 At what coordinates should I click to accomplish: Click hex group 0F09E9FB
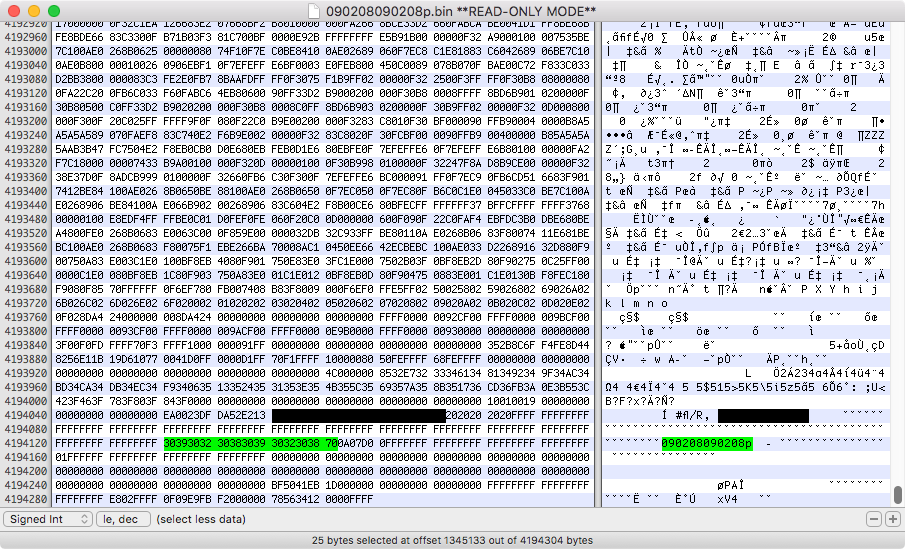(x=187, y=499)
